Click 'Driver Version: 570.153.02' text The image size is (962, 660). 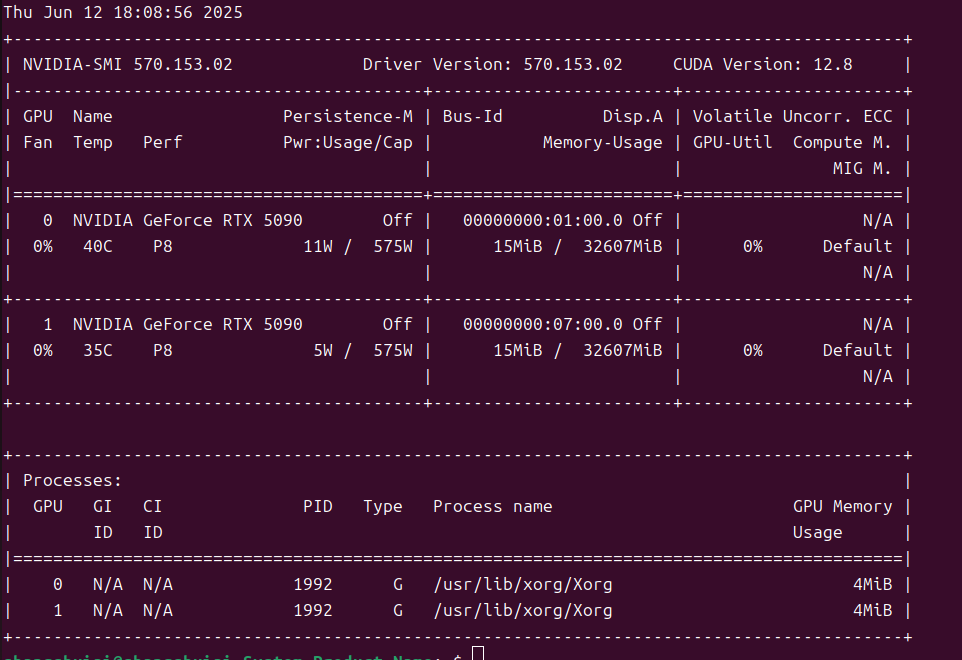[x=492, y=64]
